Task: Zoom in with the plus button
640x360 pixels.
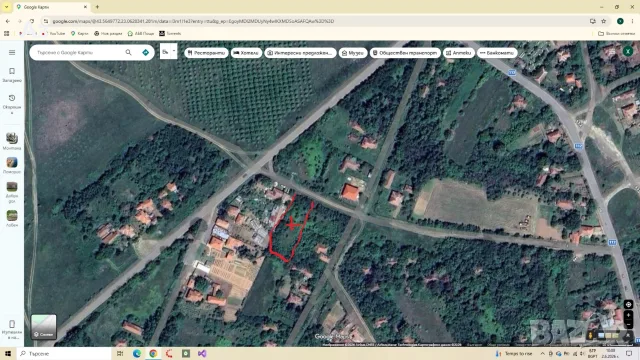Action: click(628, 315)
